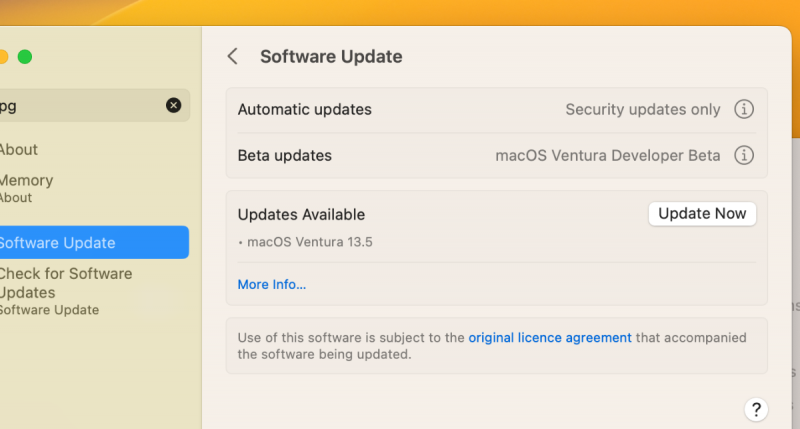Screen dimensions: 800x429
Task: Open info for Beta updates
Action: (x=744, y=156)
